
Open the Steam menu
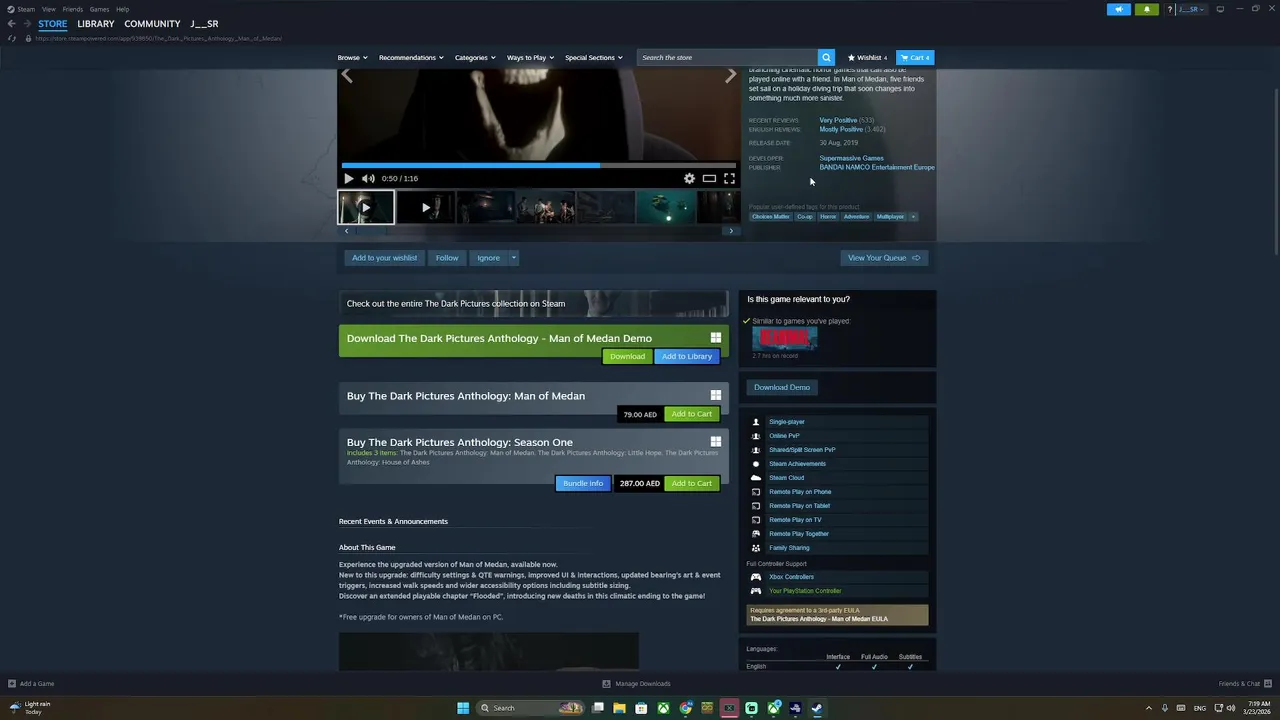pos(26,9)
